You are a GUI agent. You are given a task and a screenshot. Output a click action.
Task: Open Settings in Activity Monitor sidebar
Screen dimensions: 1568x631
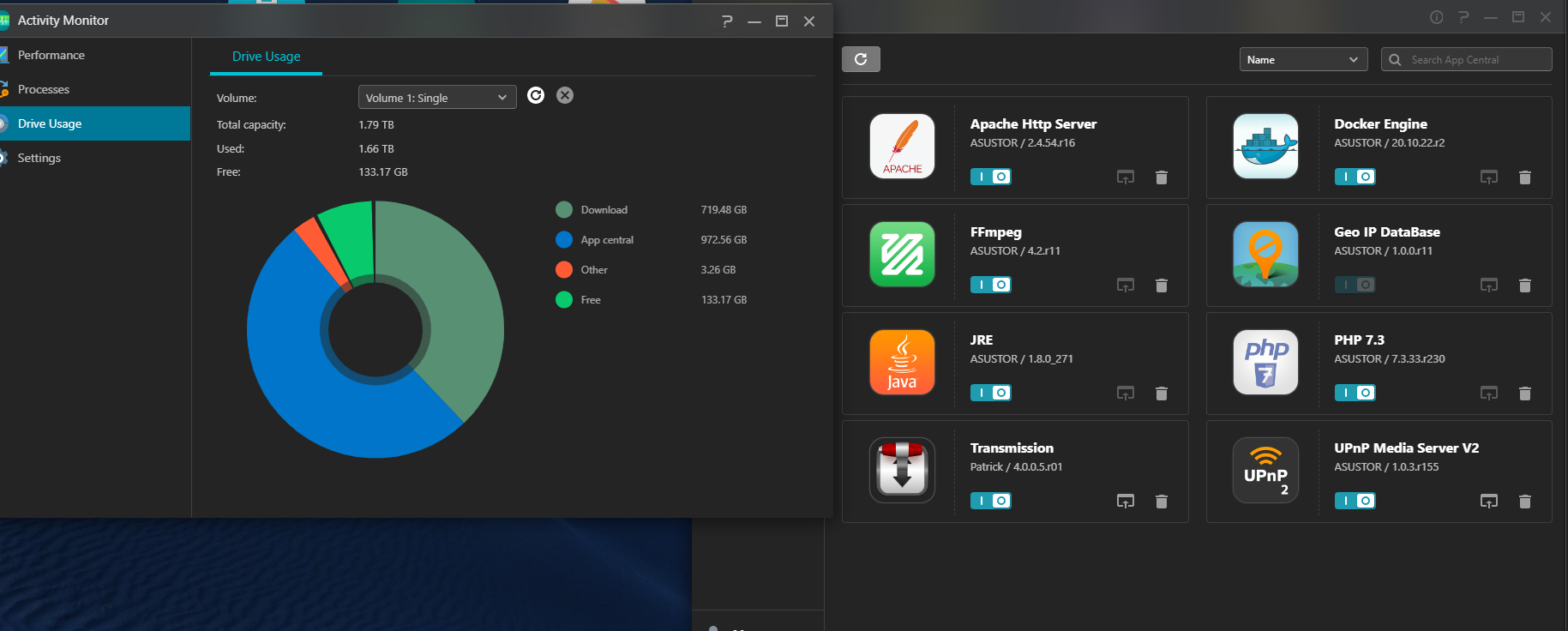coord(95,158)
